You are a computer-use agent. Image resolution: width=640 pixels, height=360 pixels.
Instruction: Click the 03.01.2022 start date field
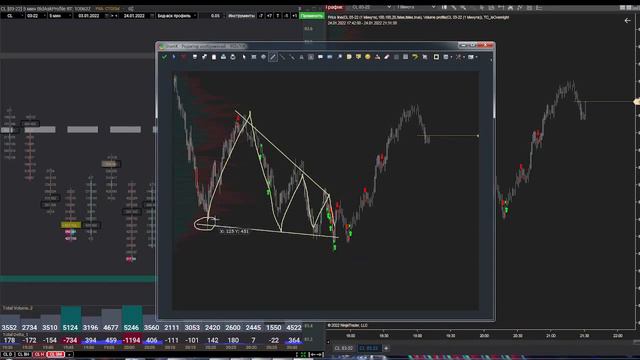89,16
